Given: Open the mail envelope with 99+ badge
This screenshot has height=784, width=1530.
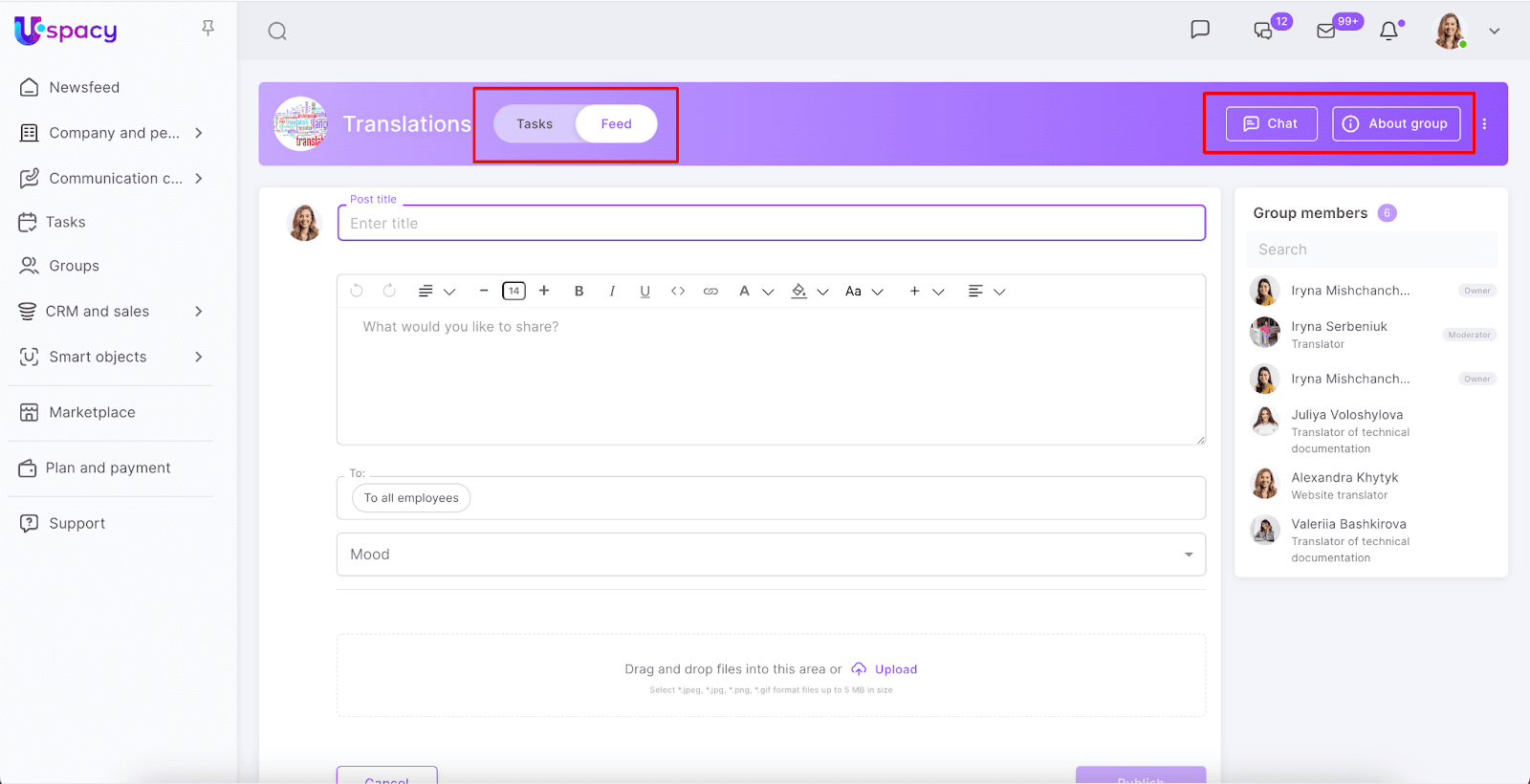Looking at the screenshot, I should click(1326, 32).
